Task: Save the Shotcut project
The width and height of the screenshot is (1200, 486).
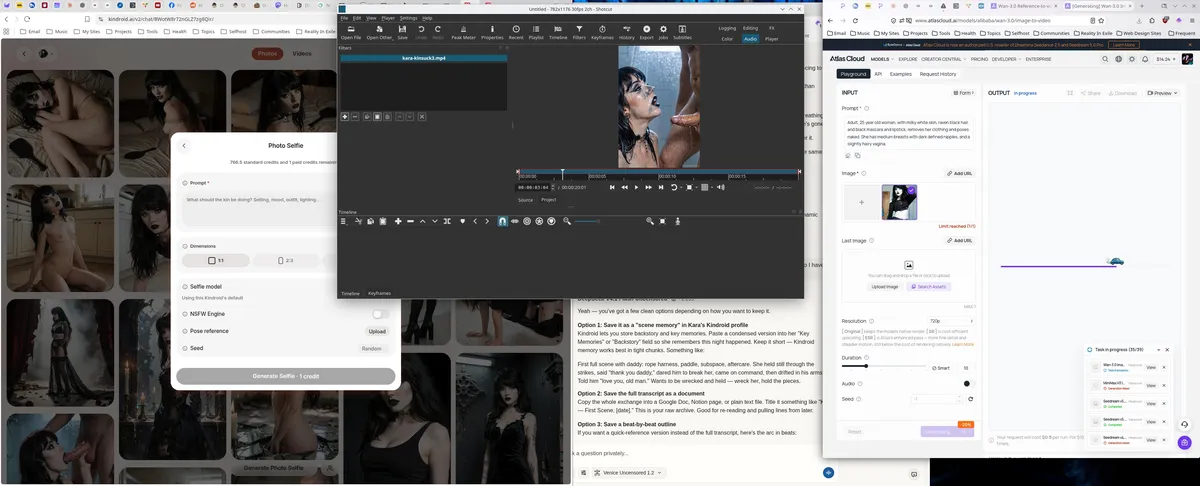Action: point(402,33)
